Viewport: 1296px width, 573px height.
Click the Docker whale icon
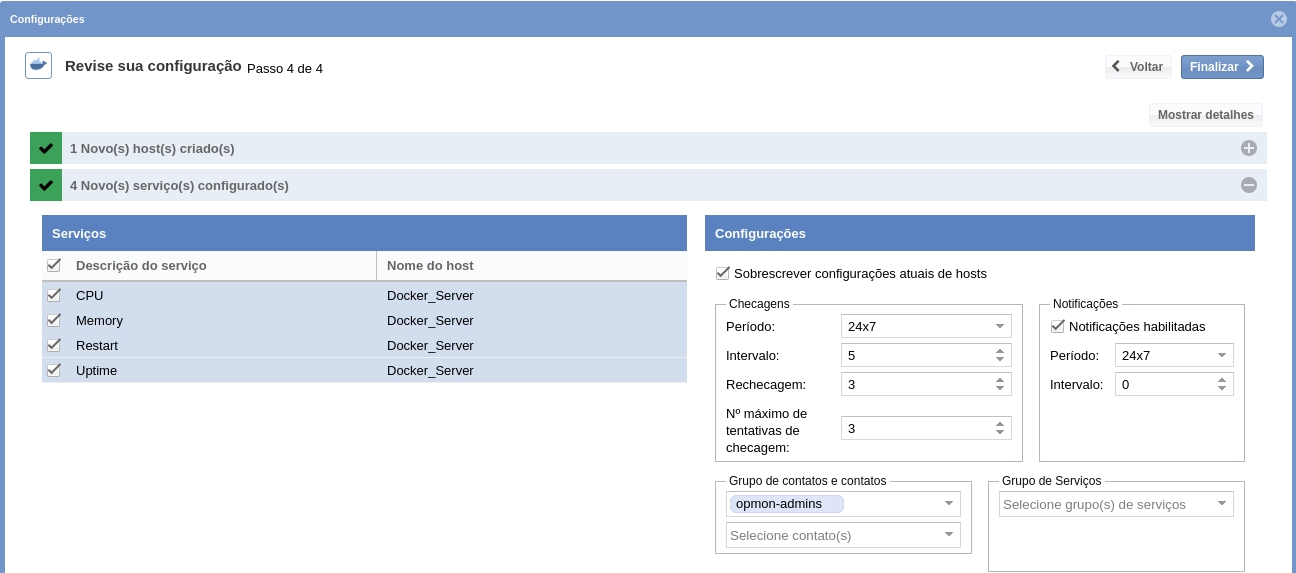coord(38,66)
